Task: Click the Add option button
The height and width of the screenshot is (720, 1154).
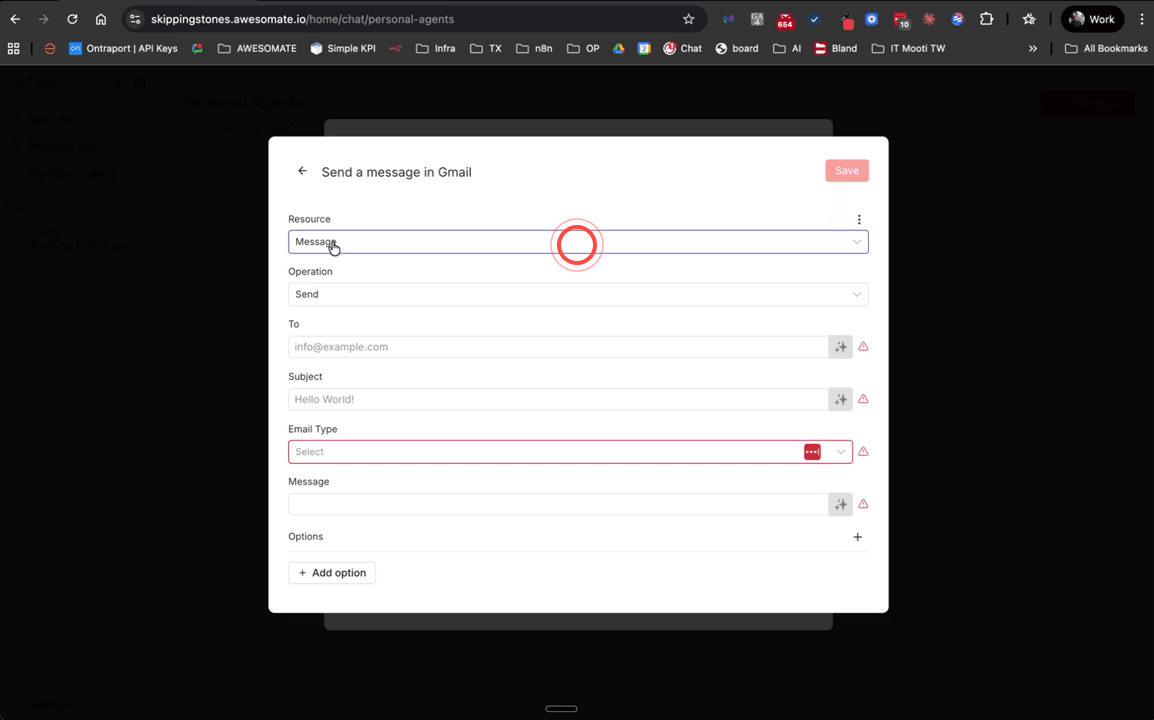Action: pyautogui.click(x=332, y=572)
